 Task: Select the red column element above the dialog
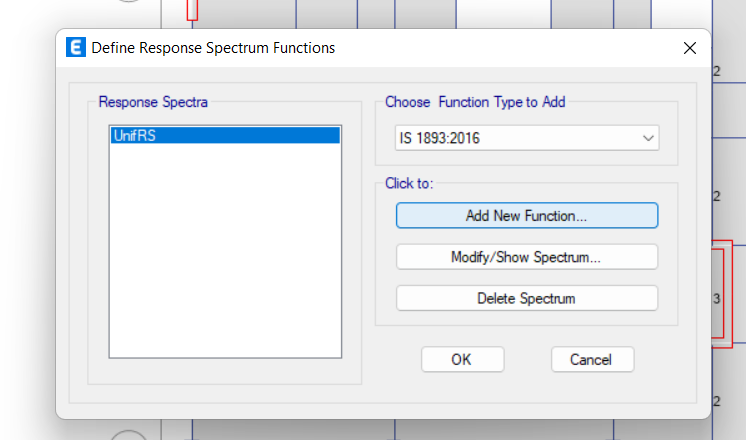pos(192,10)
